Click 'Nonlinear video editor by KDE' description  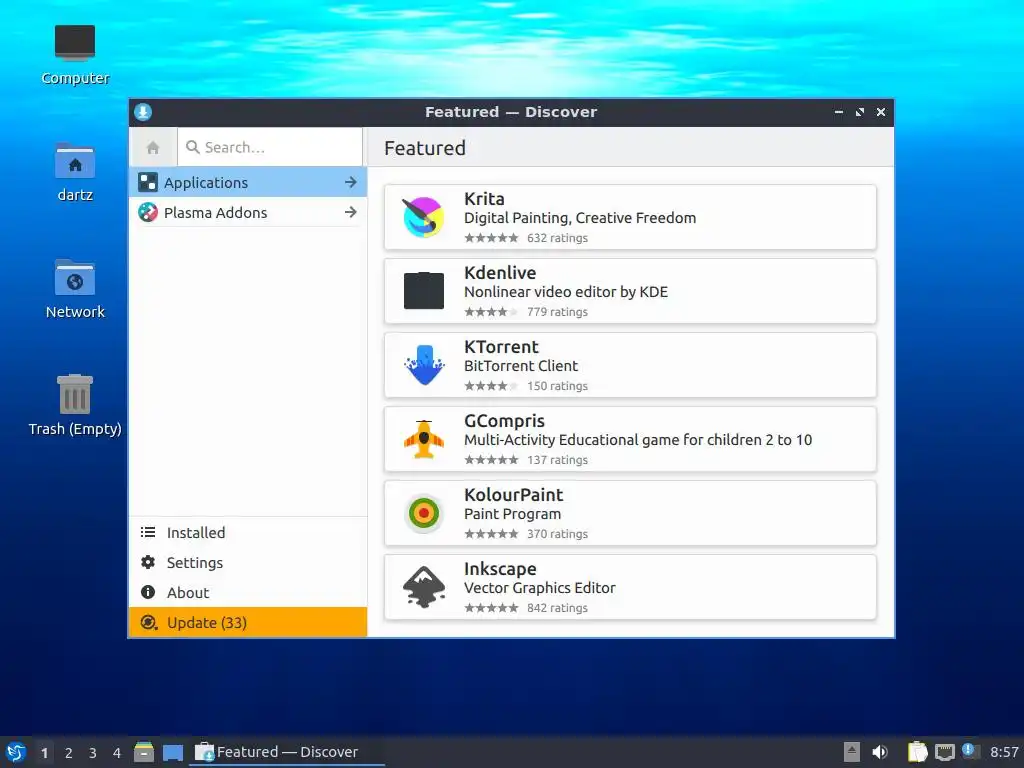[566, 292]
